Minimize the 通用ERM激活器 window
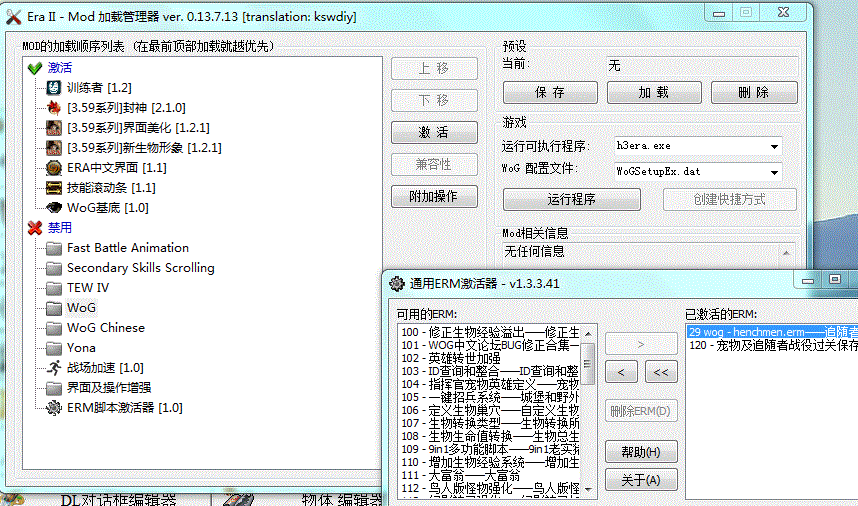The height and width of the screenshot is (506, 858). point(807,280)
